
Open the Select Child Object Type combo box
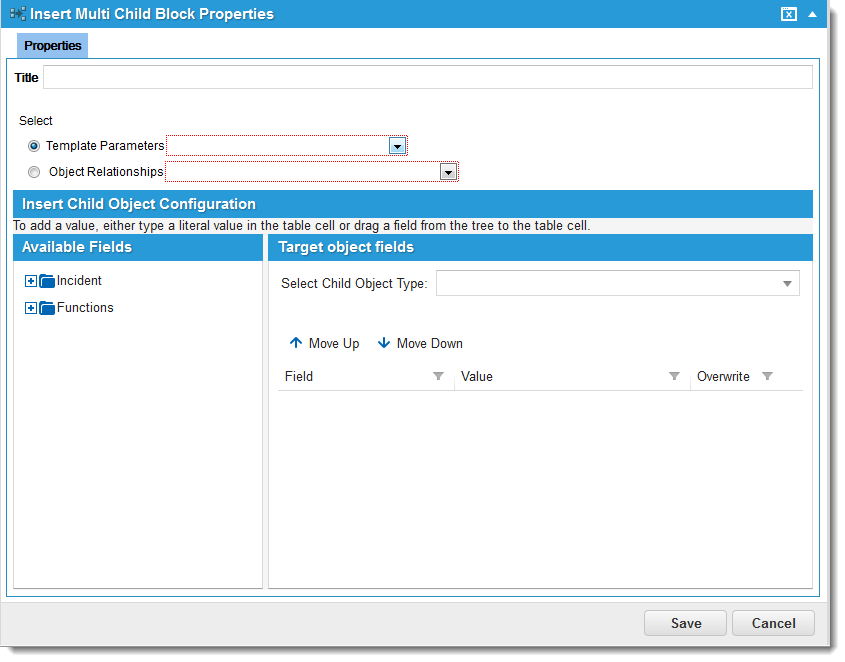point(618,284)
